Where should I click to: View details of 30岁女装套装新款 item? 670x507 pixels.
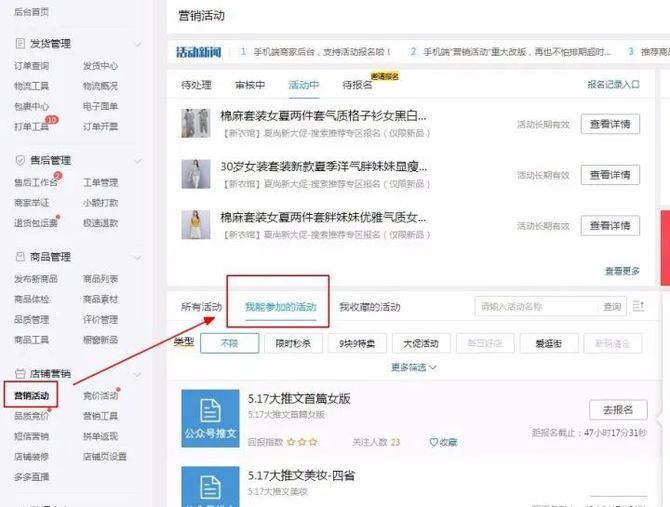pos(610,175)
